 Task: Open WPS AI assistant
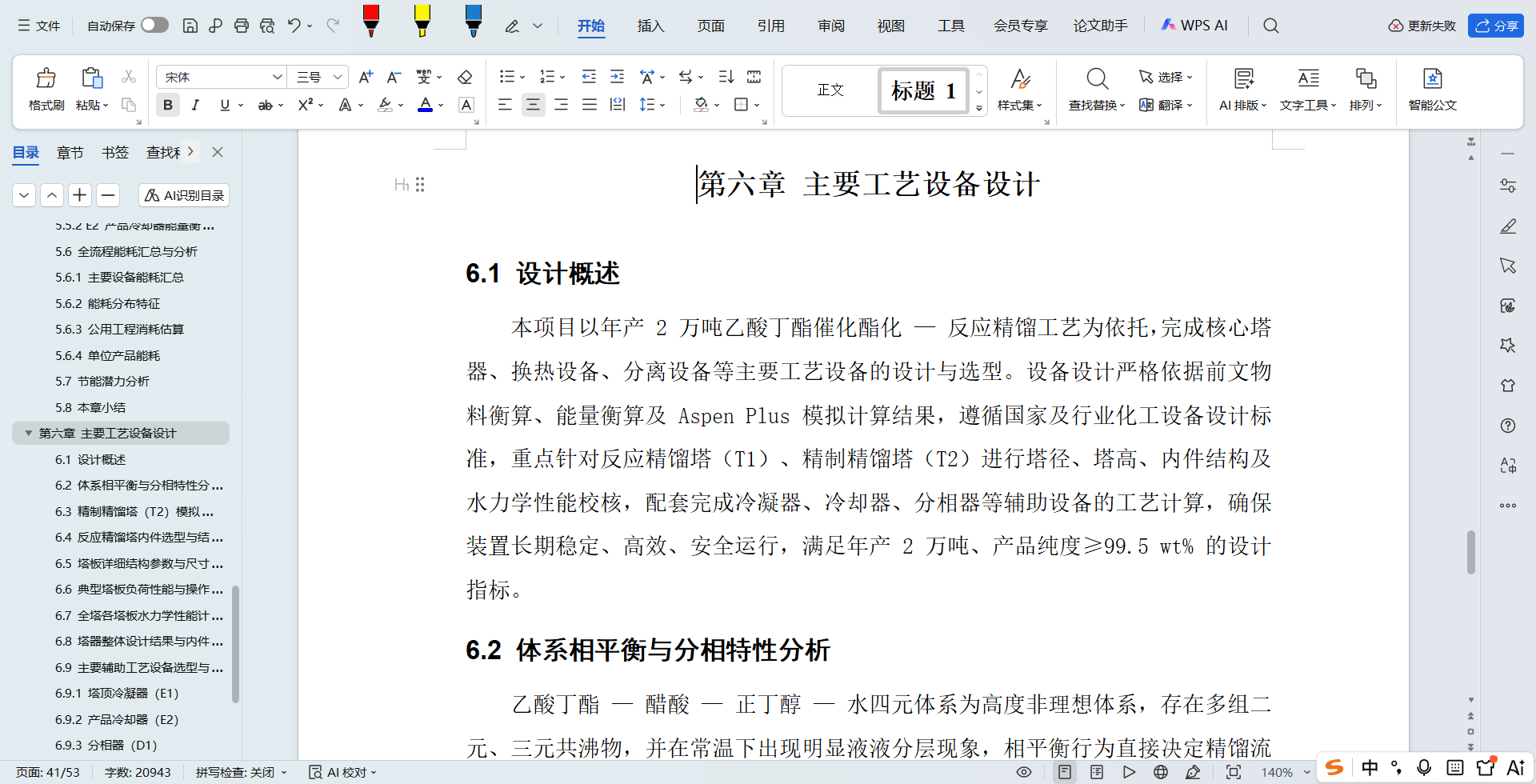(1194, 26)
